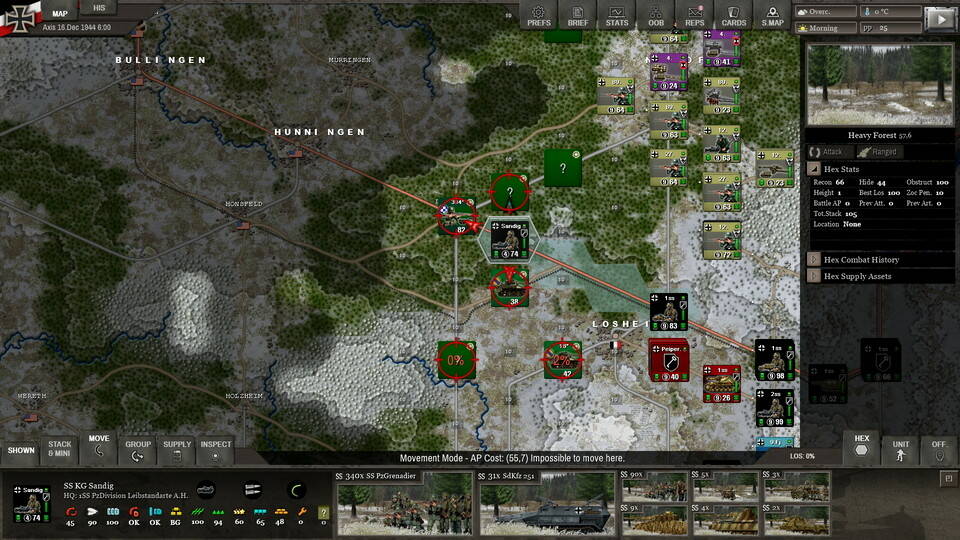
Task: Click the yellow experience stars icon (60)
Action: tap(239, 512)
